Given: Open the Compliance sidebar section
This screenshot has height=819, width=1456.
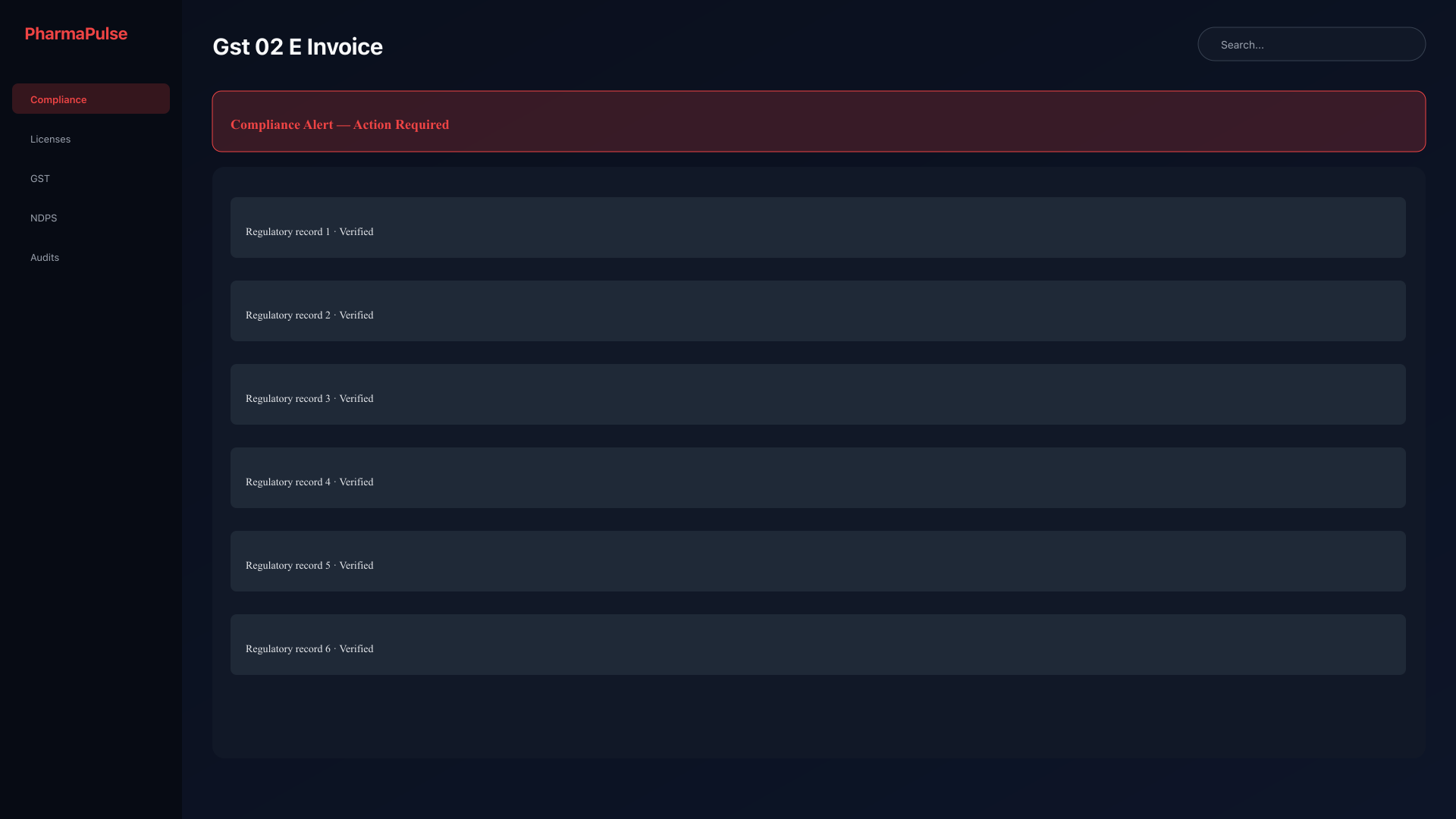Looking at the screenshot, I should pyautogui.click(x=91, y=99).
